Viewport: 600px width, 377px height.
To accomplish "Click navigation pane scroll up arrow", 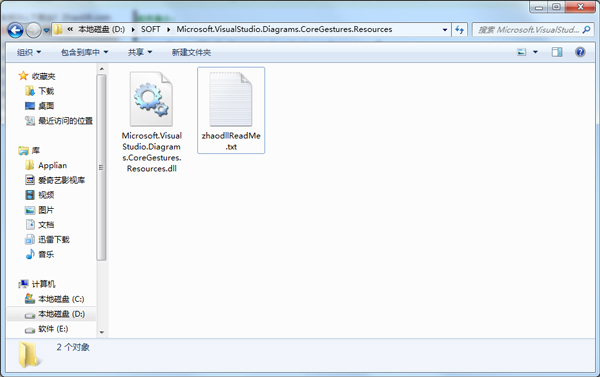I will pos(101,69).
